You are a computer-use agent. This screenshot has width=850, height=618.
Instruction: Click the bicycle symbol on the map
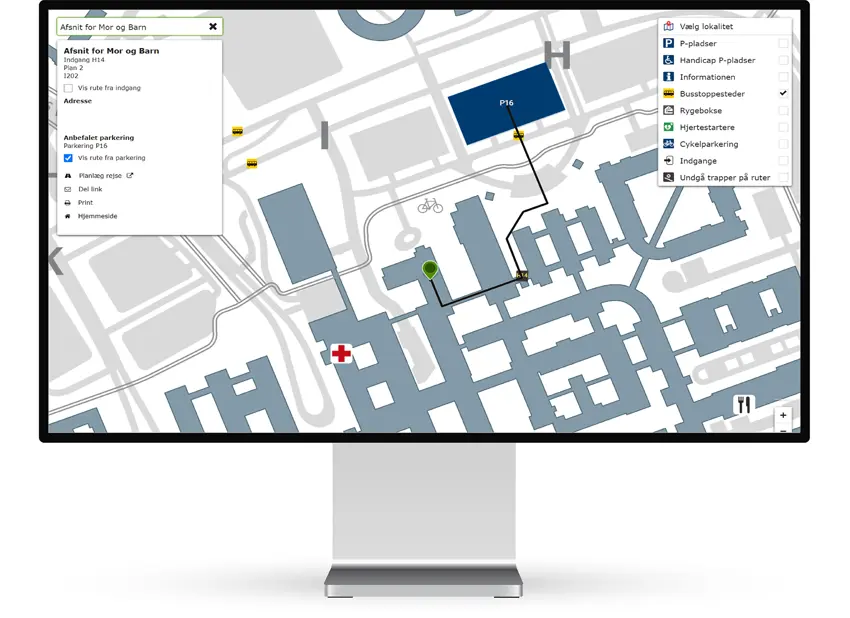click(430, 204)
